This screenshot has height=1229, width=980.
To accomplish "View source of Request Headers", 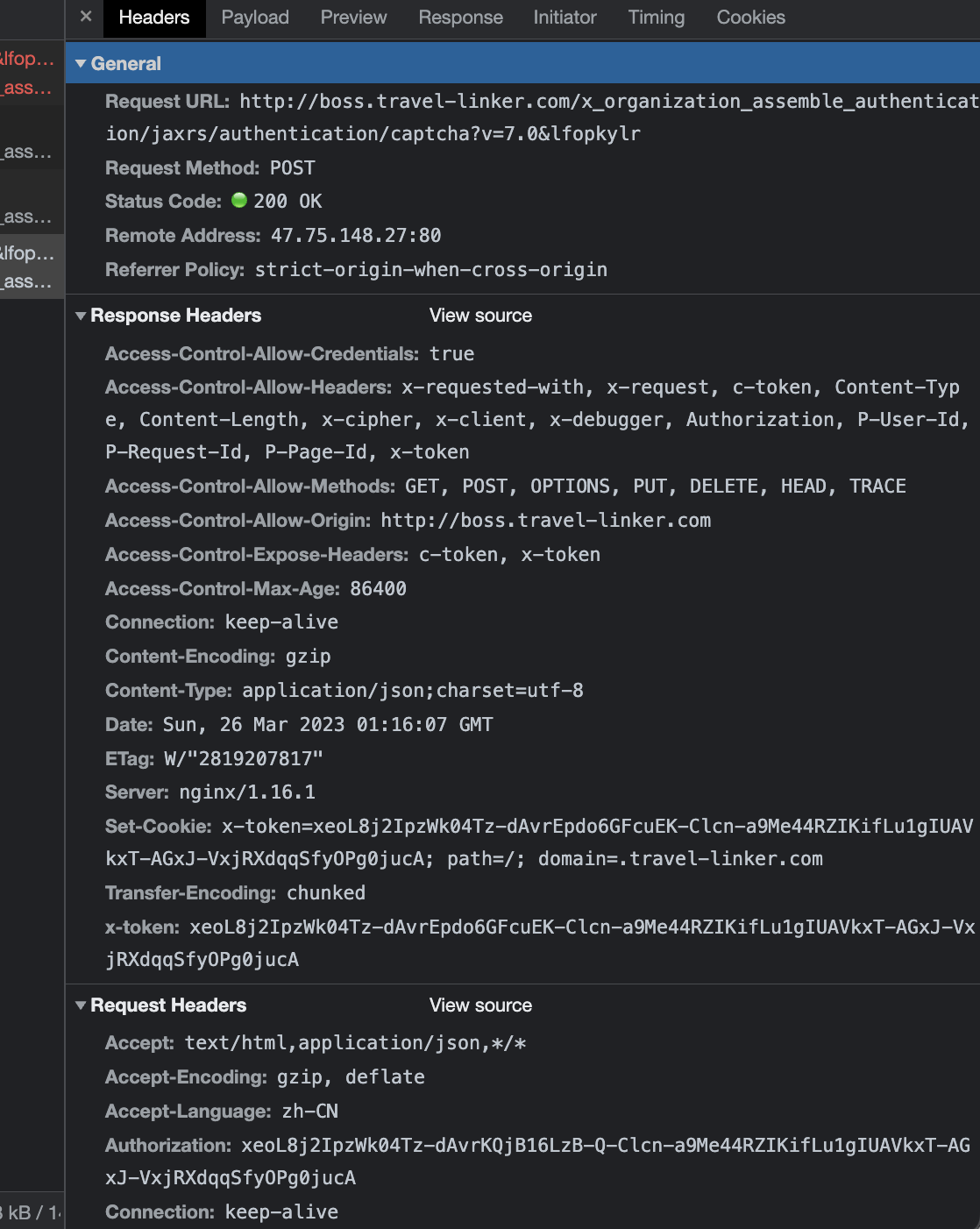I will (x=480, y=1005).
